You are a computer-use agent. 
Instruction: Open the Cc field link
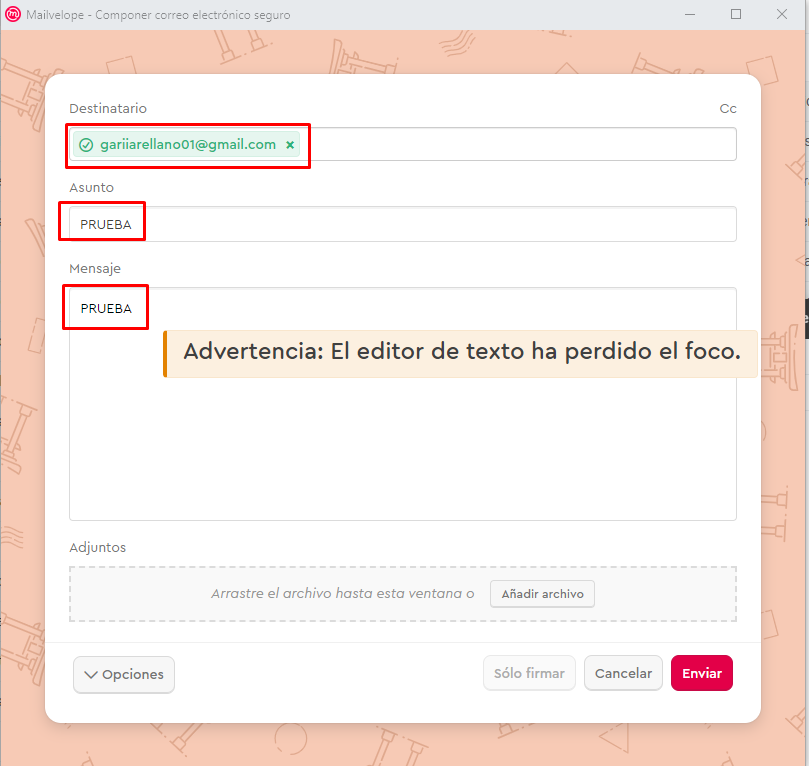728,109
